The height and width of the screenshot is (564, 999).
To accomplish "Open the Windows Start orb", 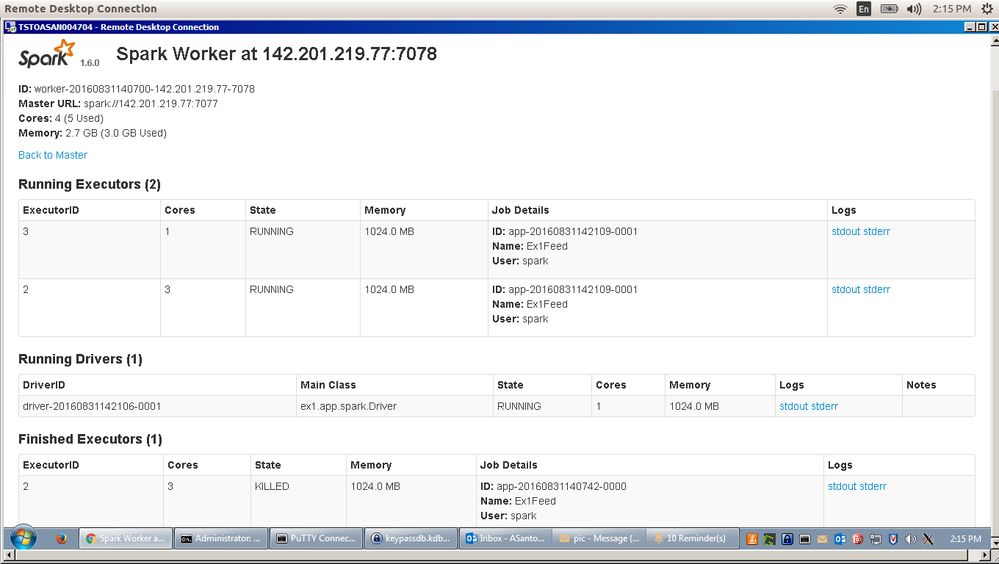I will (x=23, y=539).
